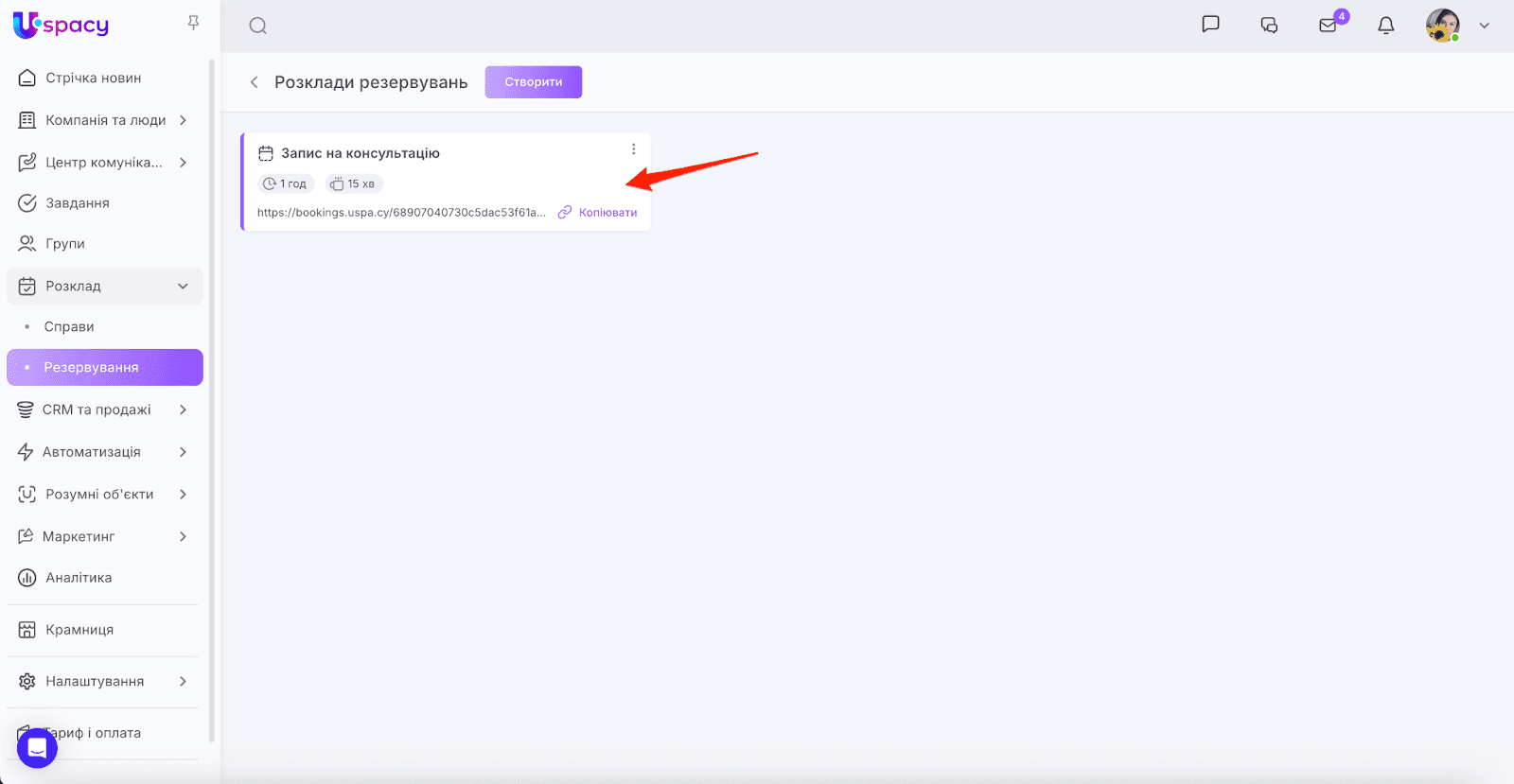The height and width of the screenshot is (784, 1514).
Task: Open the user profile dropdown arrow
Action: click(1485, 26)
